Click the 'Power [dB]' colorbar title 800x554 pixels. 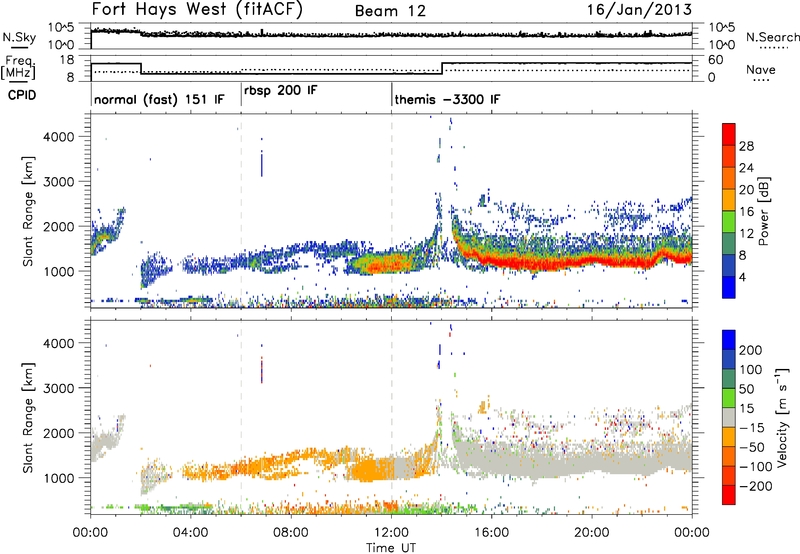(764, 211)
